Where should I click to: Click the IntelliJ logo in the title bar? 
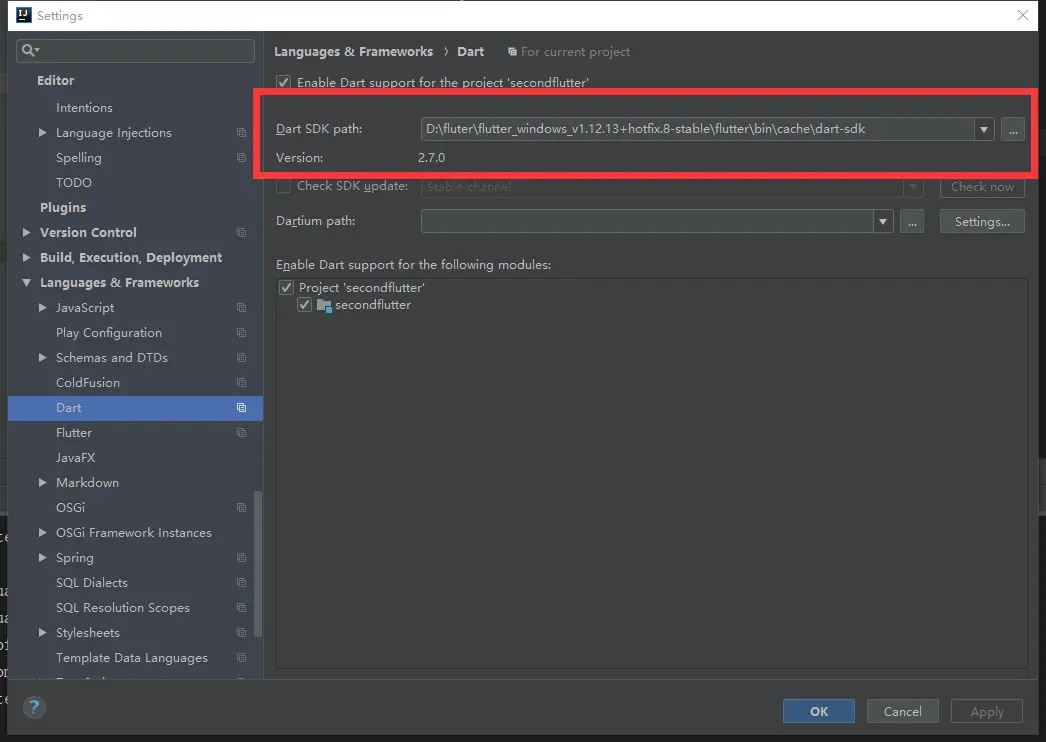[x=23, y=15]
